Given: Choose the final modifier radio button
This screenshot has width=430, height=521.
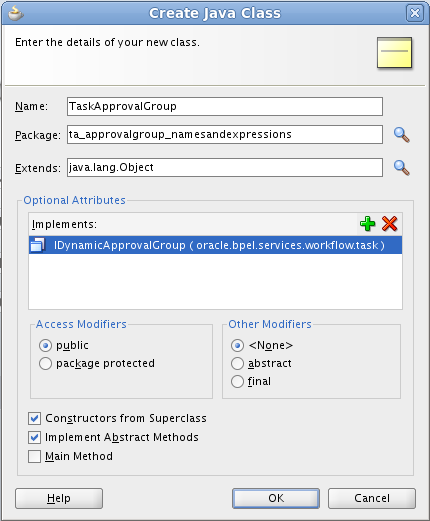Looking at the screenshot, I should click(237, 381).
